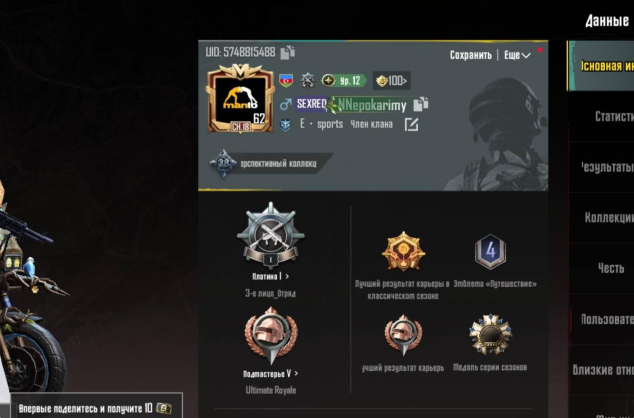634x418 pixels.
Task: Click the share reward banner at bottom
Action: click(x=96, y=408)
